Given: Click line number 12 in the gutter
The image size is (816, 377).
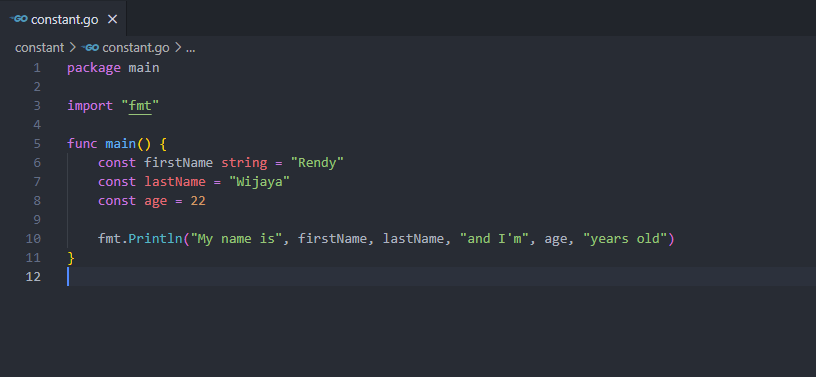Looking at the screenshot, I should pyautogui.click(x=33, y=277).
